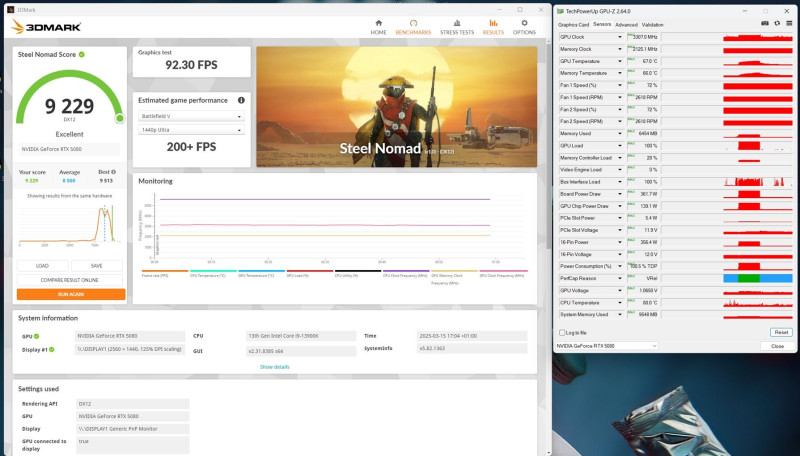800x456 pixels.
Task: Open the Memory Clock sensor dropdown arrow
Action: (620, 49)
